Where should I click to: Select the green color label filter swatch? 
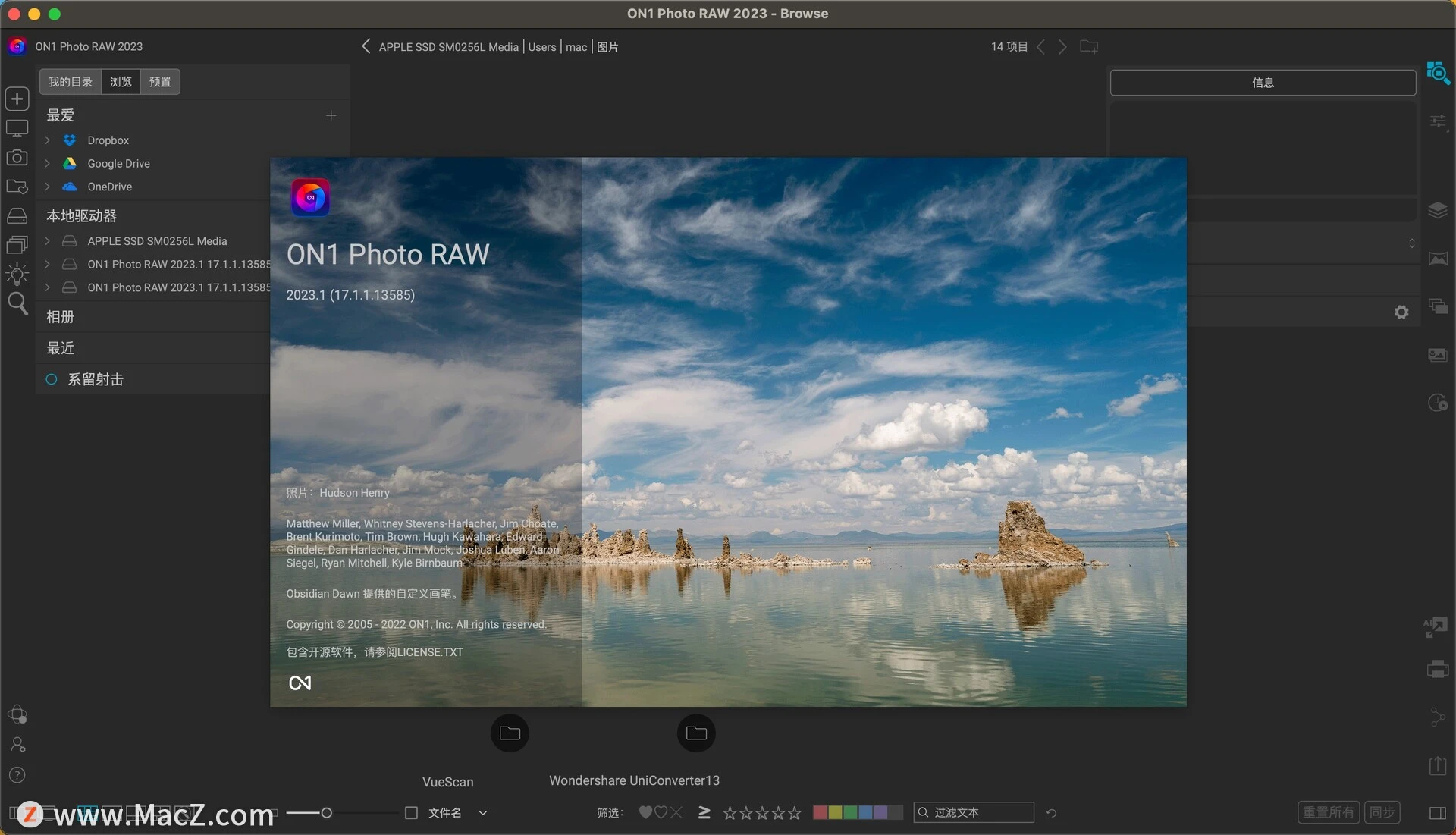pos(850,812)
